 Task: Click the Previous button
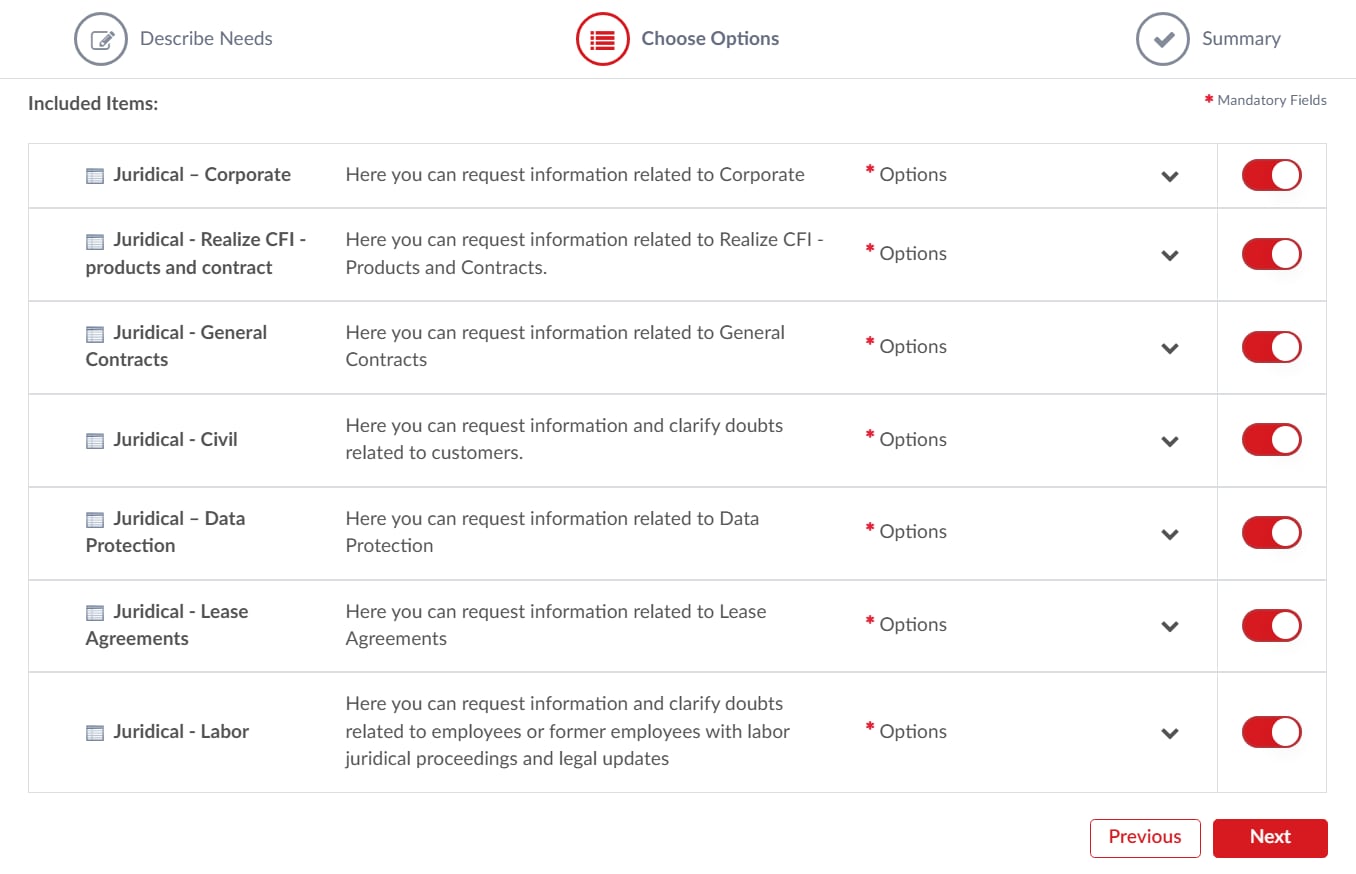pos(1145,837)
